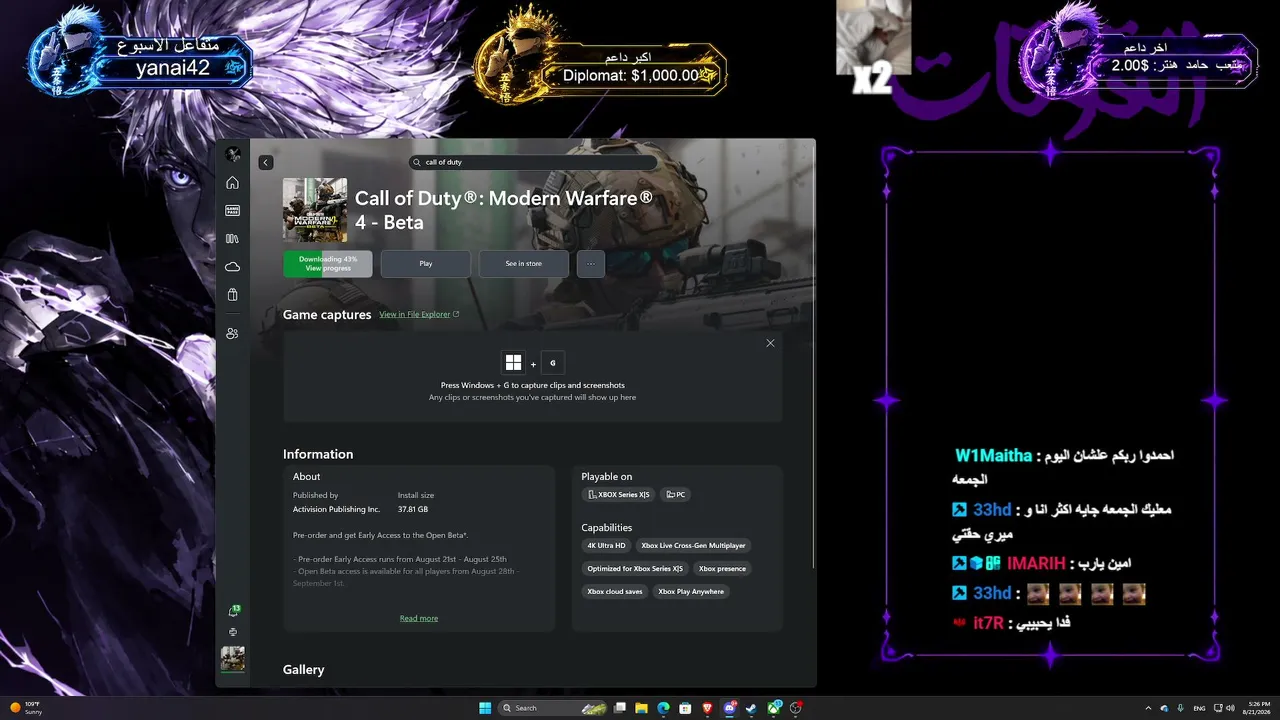Click the Windows key icon in captures hint
Viewport: 1280px width, 720px height.
tap(514, 362)
